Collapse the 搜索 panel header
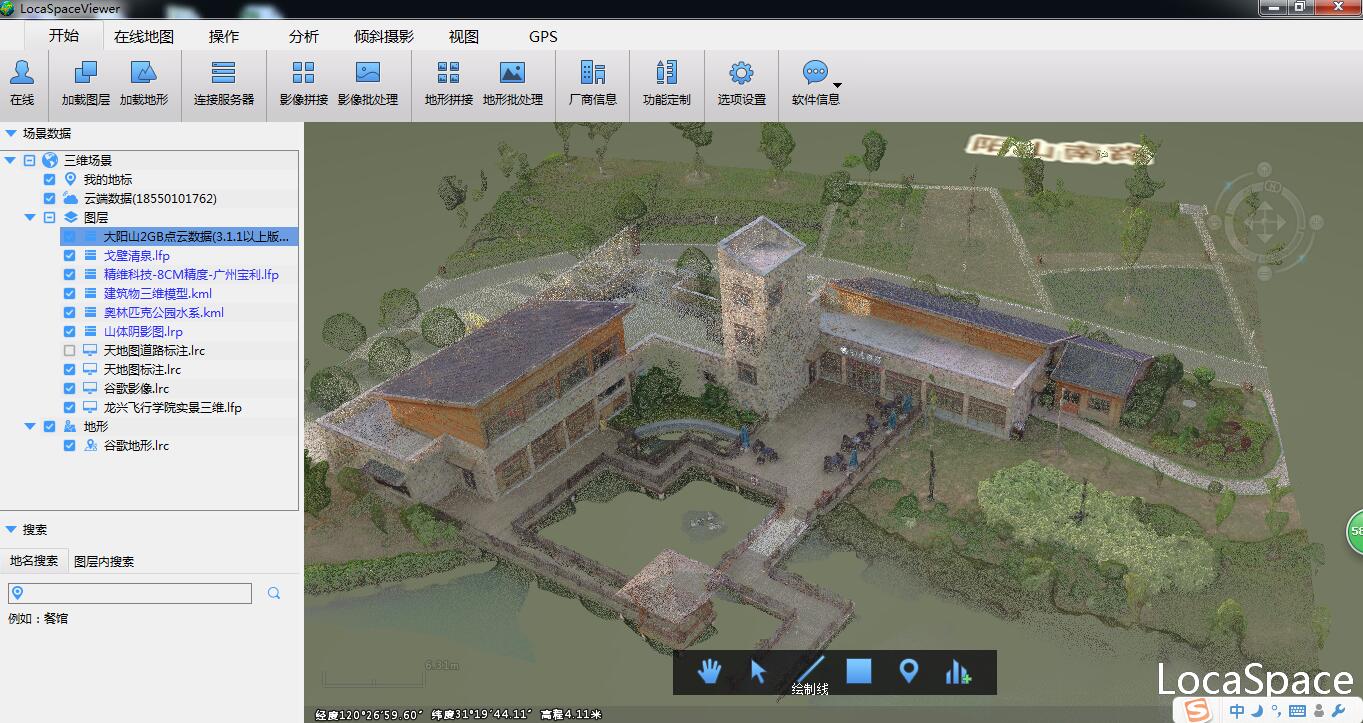Image resolution: width=1363 pixels, height=723 pixels. 11,529
